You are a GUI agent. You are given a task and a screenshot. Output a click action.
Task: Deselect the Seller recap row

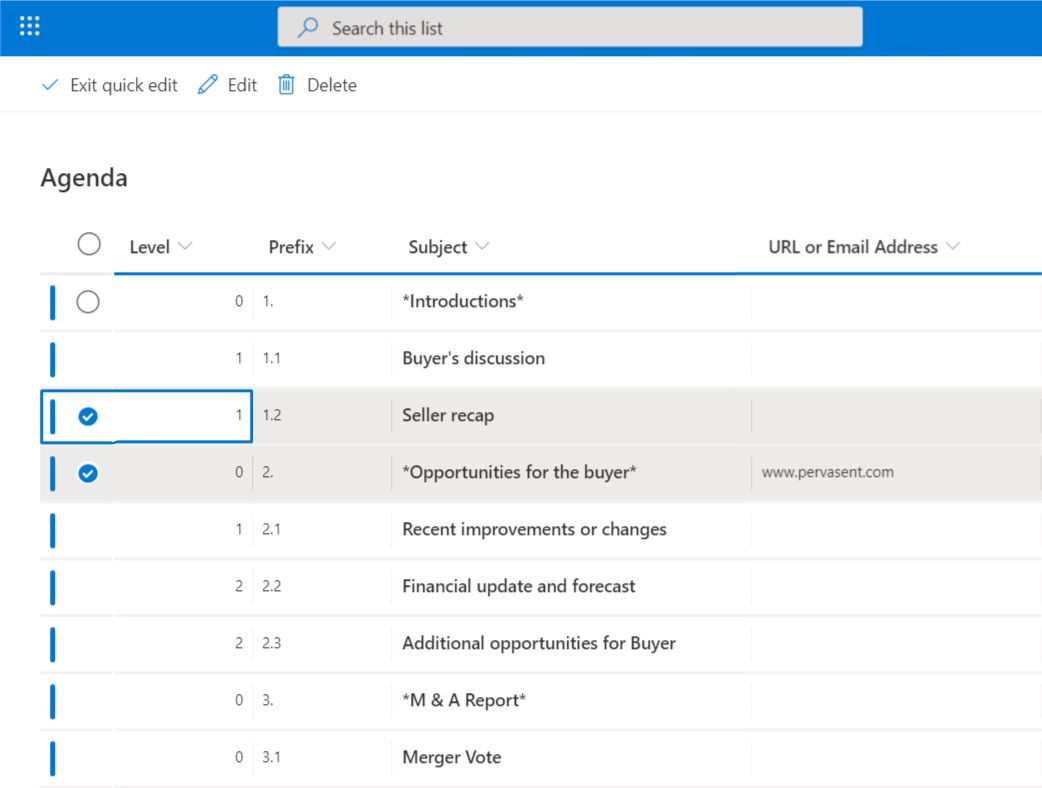click(x=88, y=416)
